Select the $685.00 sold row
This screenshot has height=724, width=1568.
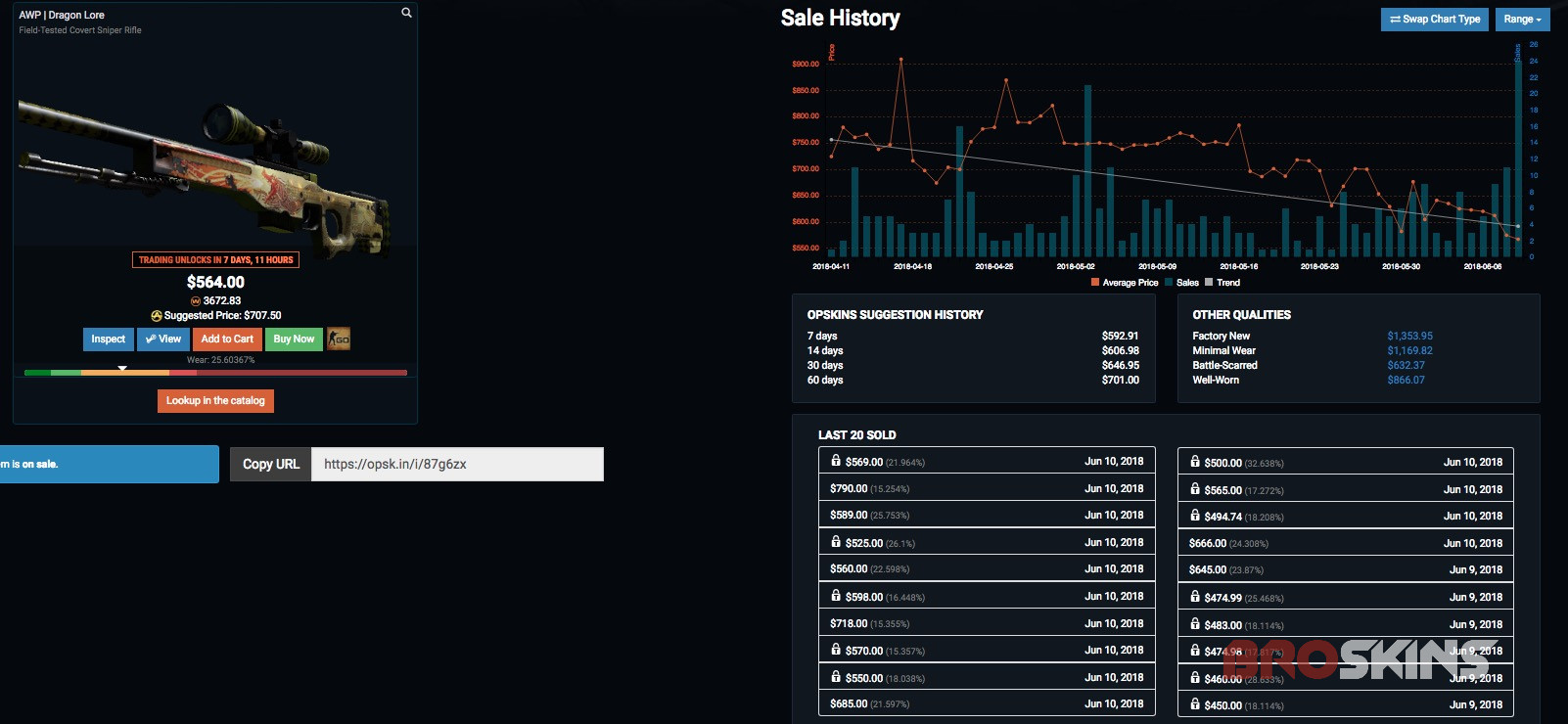987,703
